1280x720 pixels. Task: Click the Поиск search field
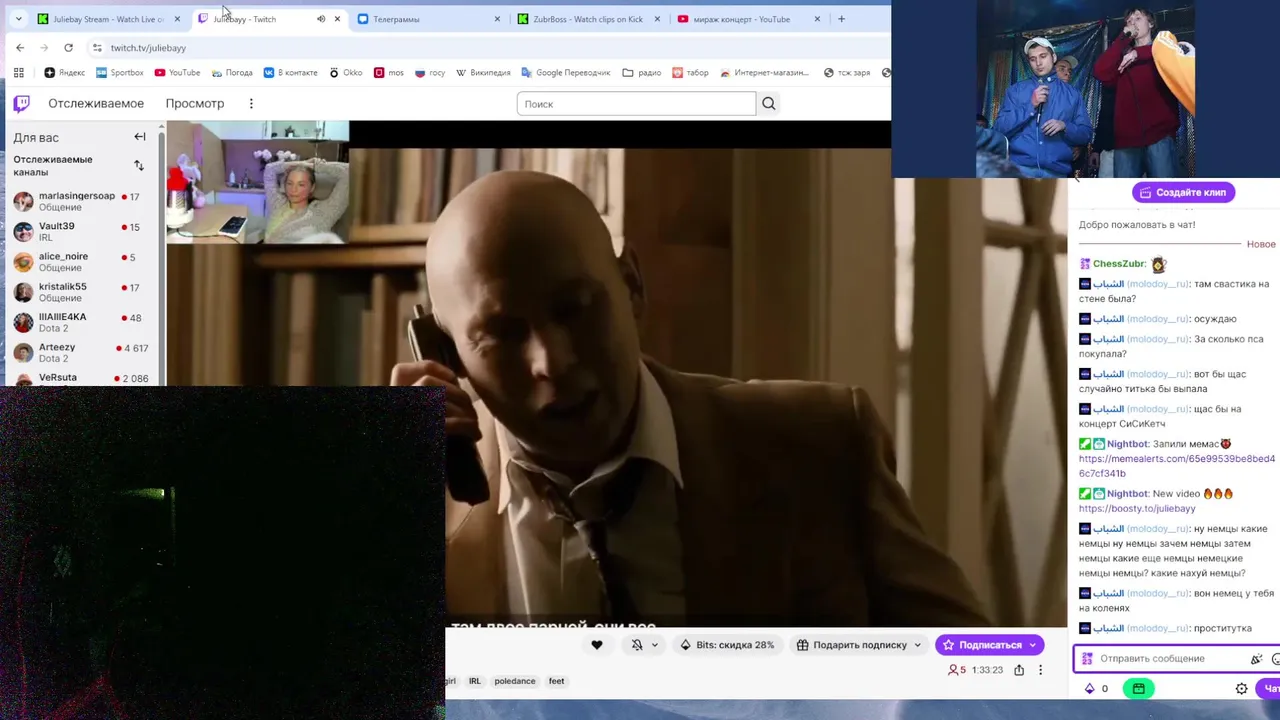[636, 103]
